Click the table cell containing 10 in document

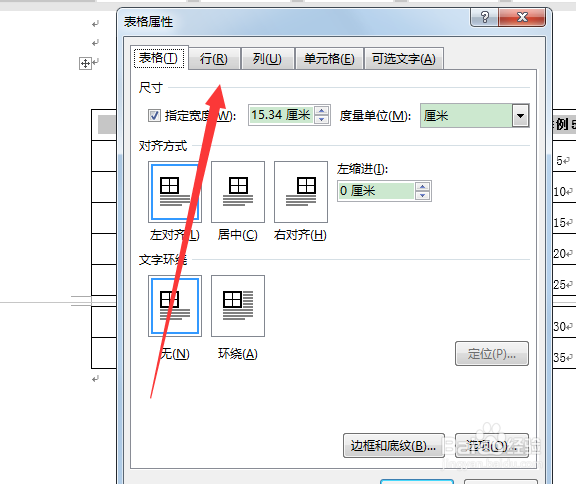[564, 192]
